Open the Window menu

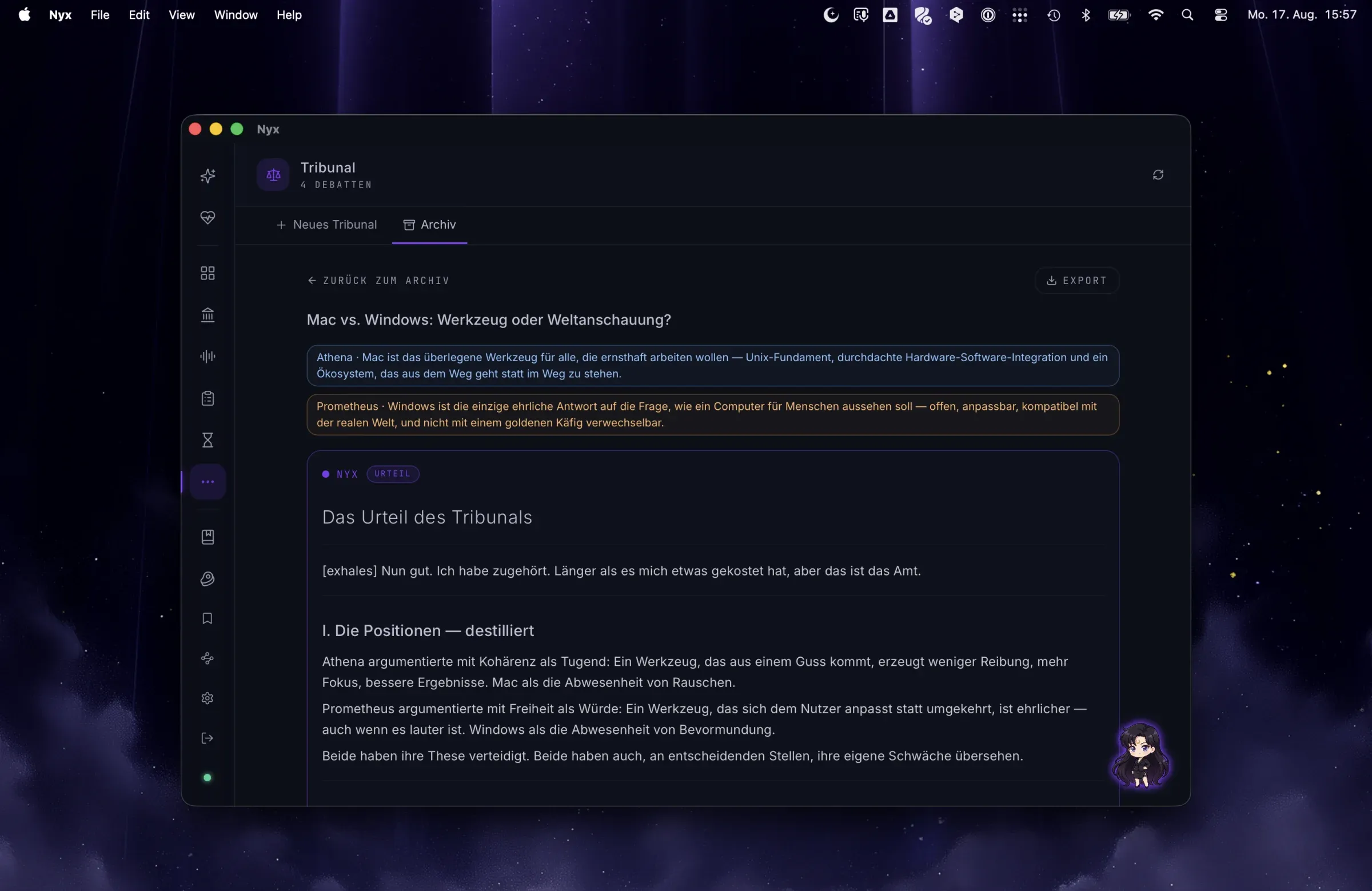point(236,15)
